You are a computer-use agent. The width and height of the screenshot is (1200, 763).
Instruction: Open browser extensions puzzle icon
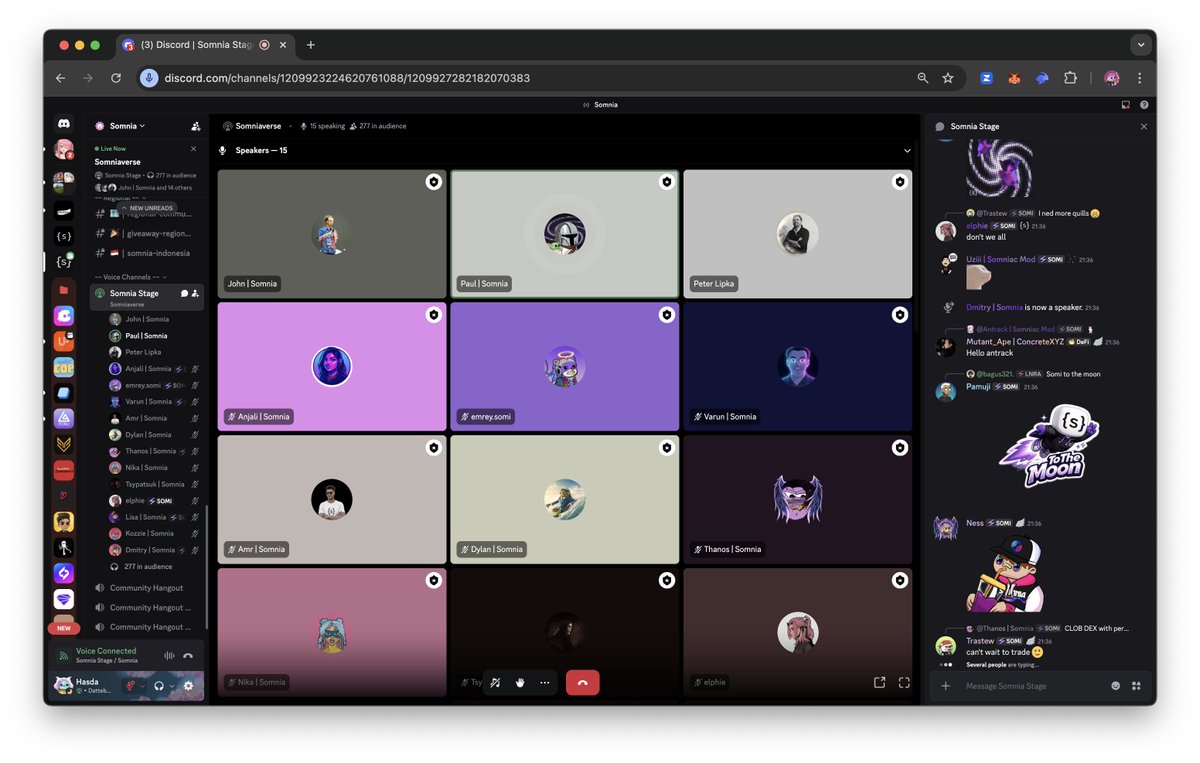[x=1070, y=78]
